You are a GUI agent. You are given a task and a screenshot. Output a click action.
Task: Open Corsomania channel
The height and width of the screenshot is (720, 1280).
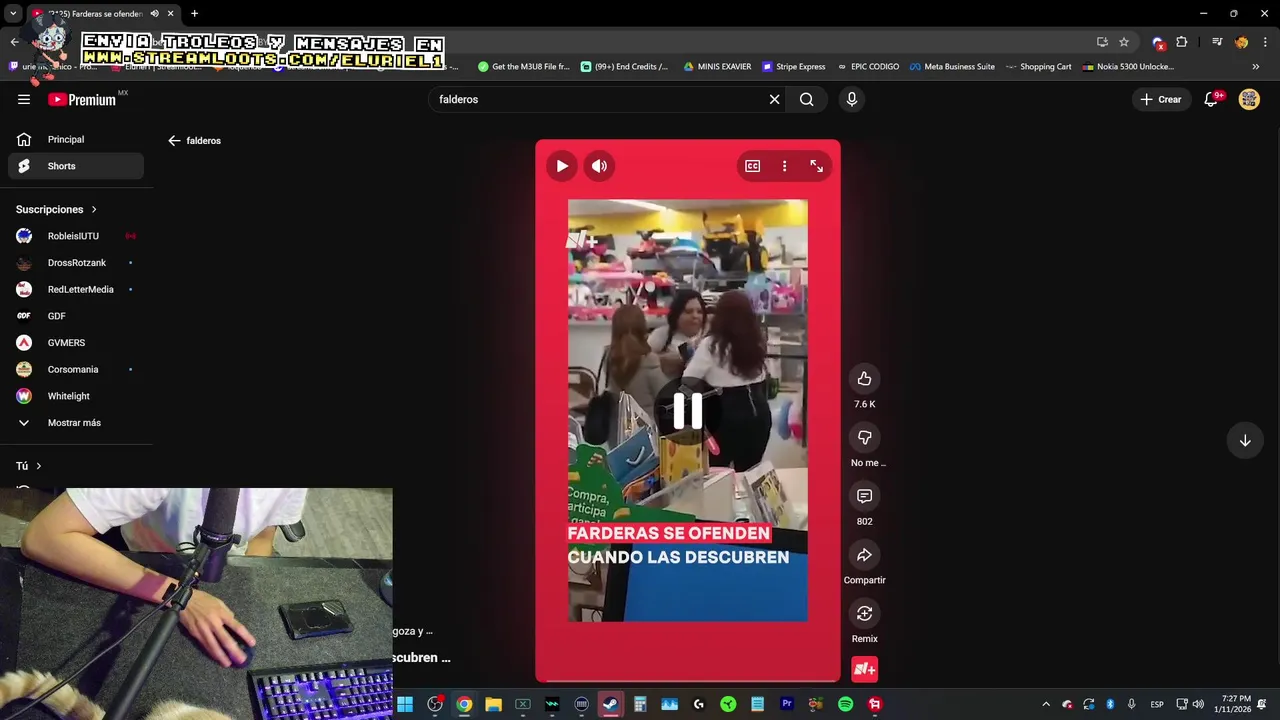[76, 369]
